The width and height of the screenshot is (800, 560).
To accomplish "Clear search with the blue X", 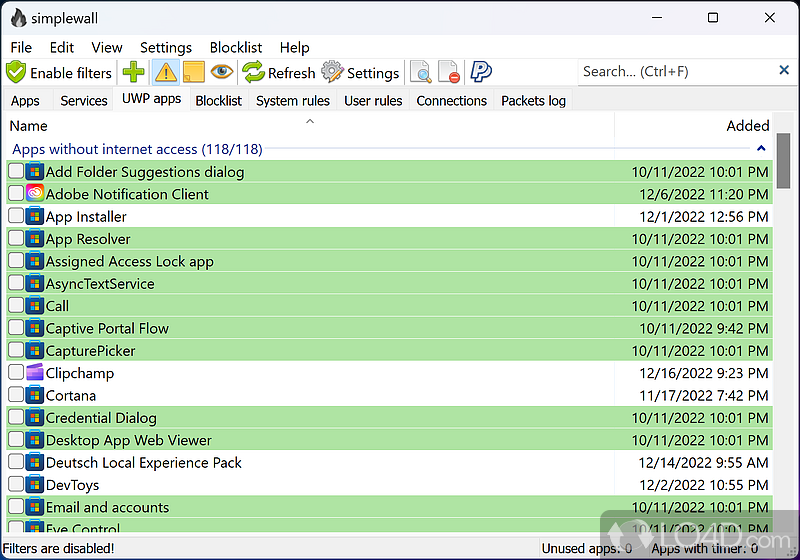I will tap(784, 70).
